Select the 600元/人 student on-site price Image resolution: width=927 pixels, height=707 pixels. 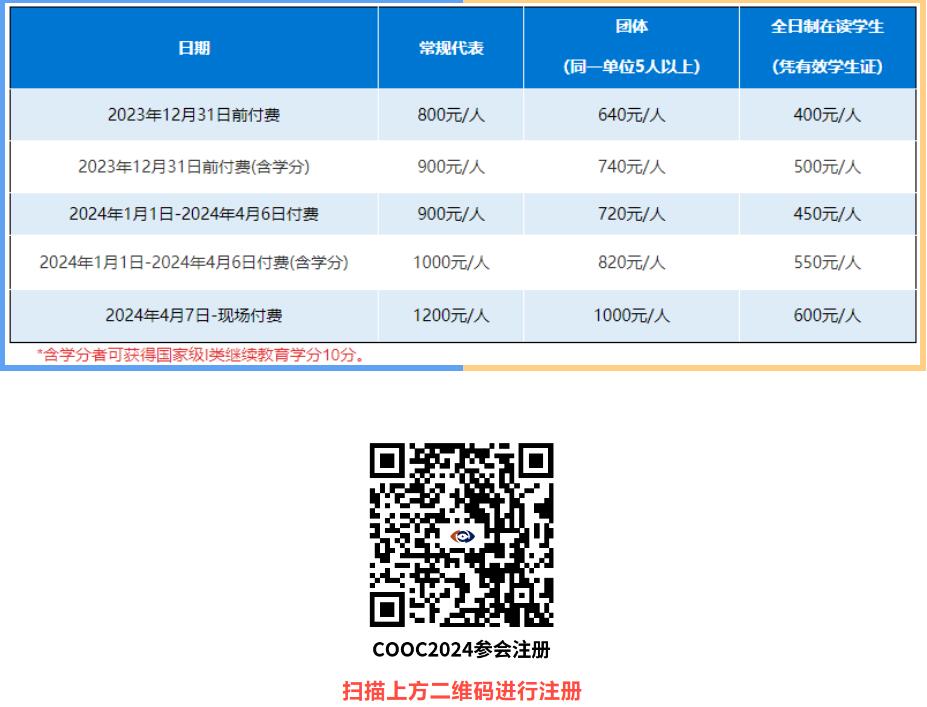827,316
